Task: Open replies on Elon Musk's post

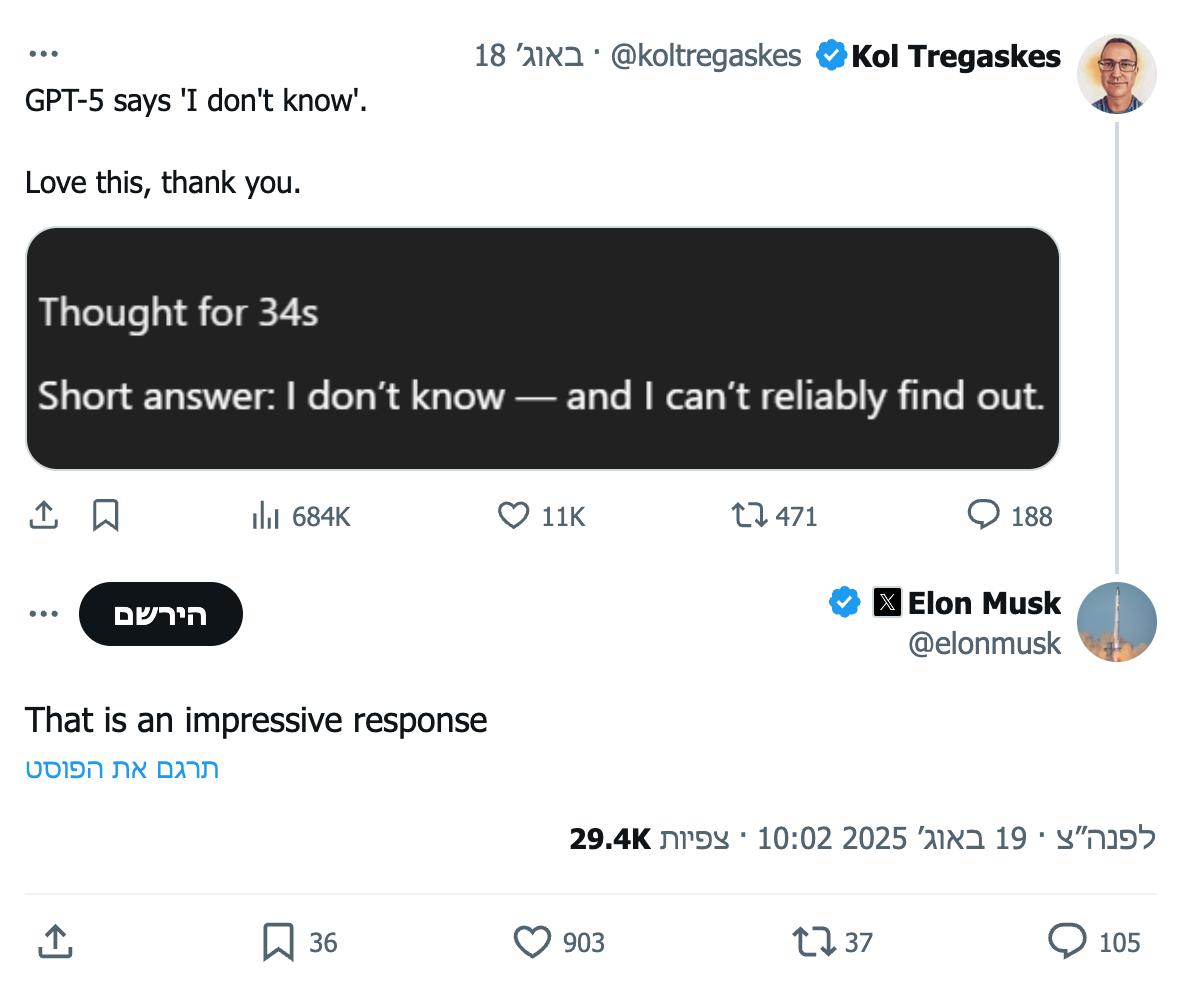Action: tap(1067, 942)
